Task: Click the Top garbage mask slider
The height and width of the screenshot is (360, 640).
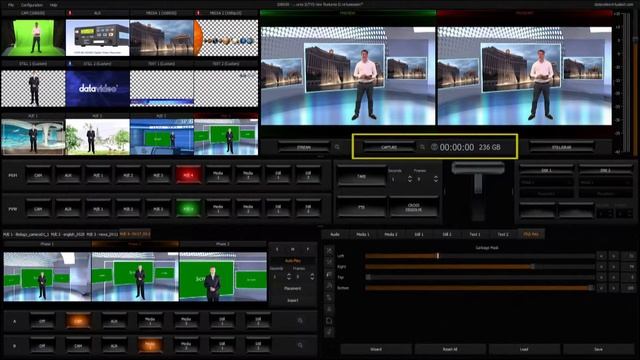Action: pos(480,277)
